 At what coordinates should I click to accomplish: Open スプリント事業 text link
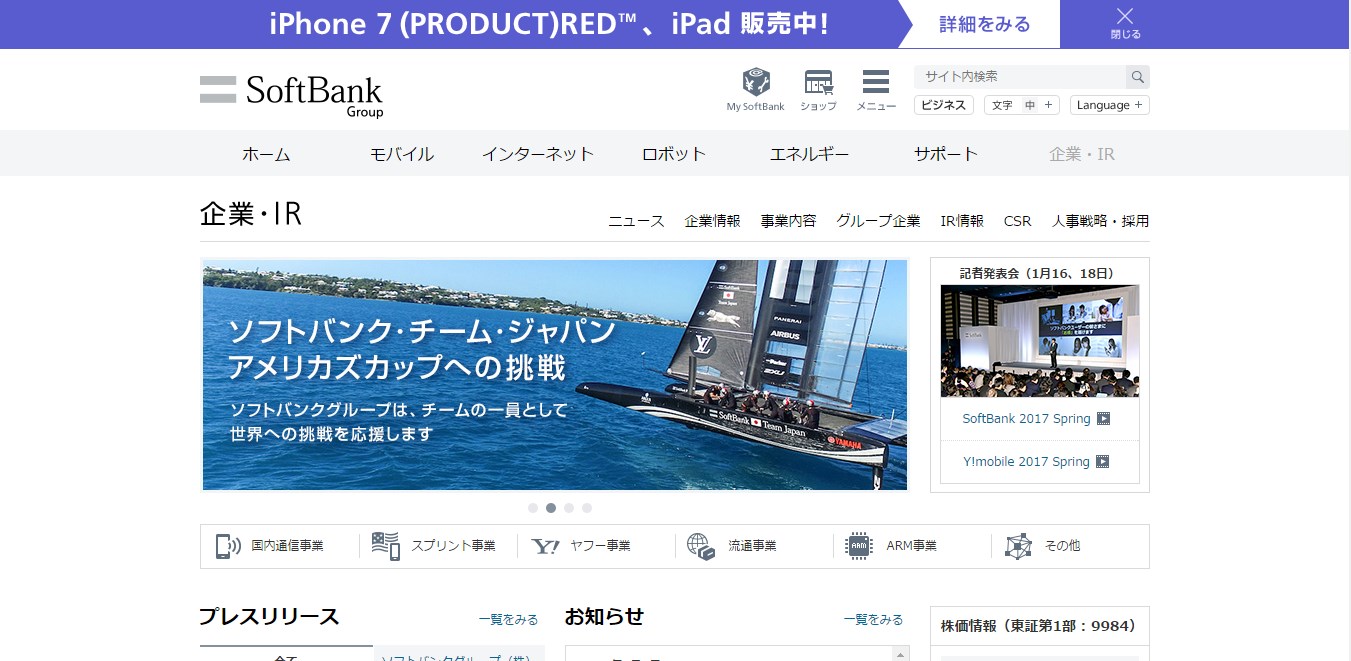[456, 546]
